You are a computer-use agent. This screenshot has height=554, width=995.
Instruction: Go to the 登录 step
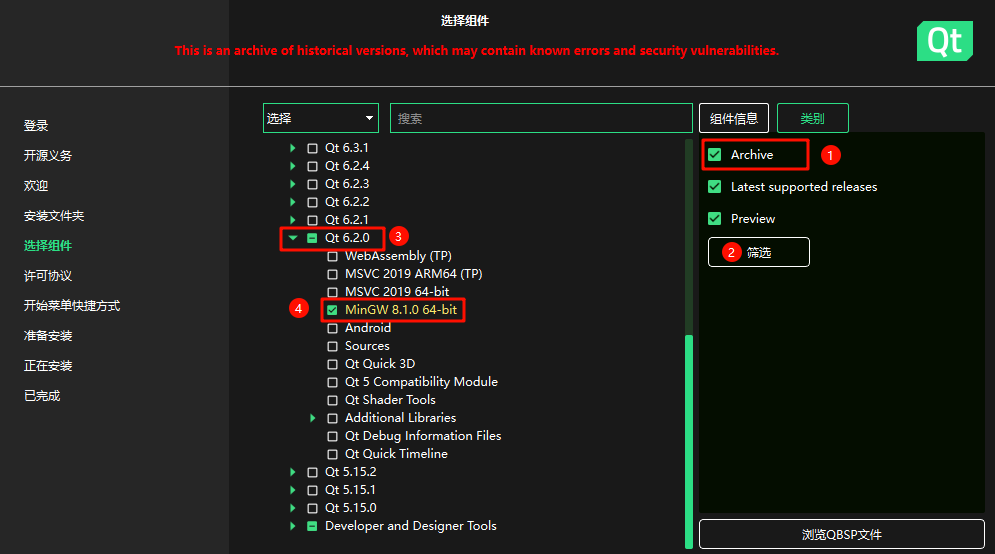36,126
